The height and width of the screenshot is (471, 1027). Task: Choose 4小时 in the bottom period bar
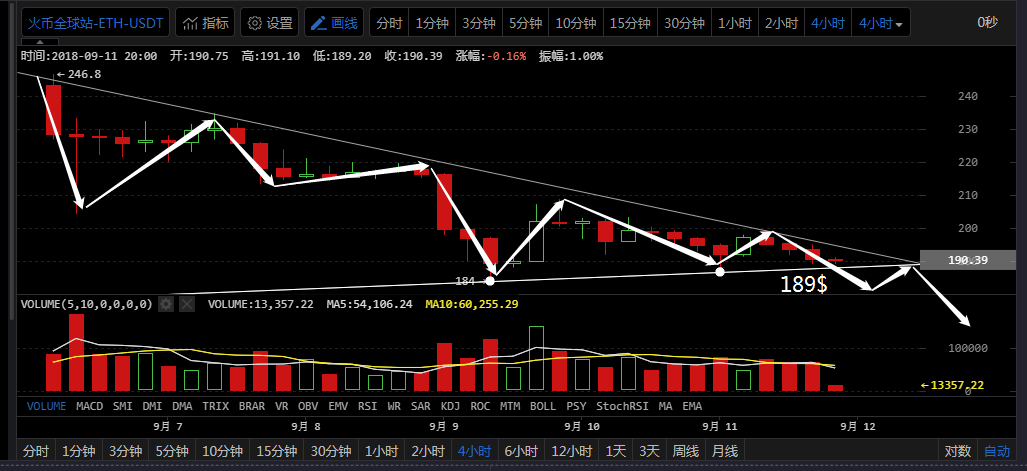point(474,451)
